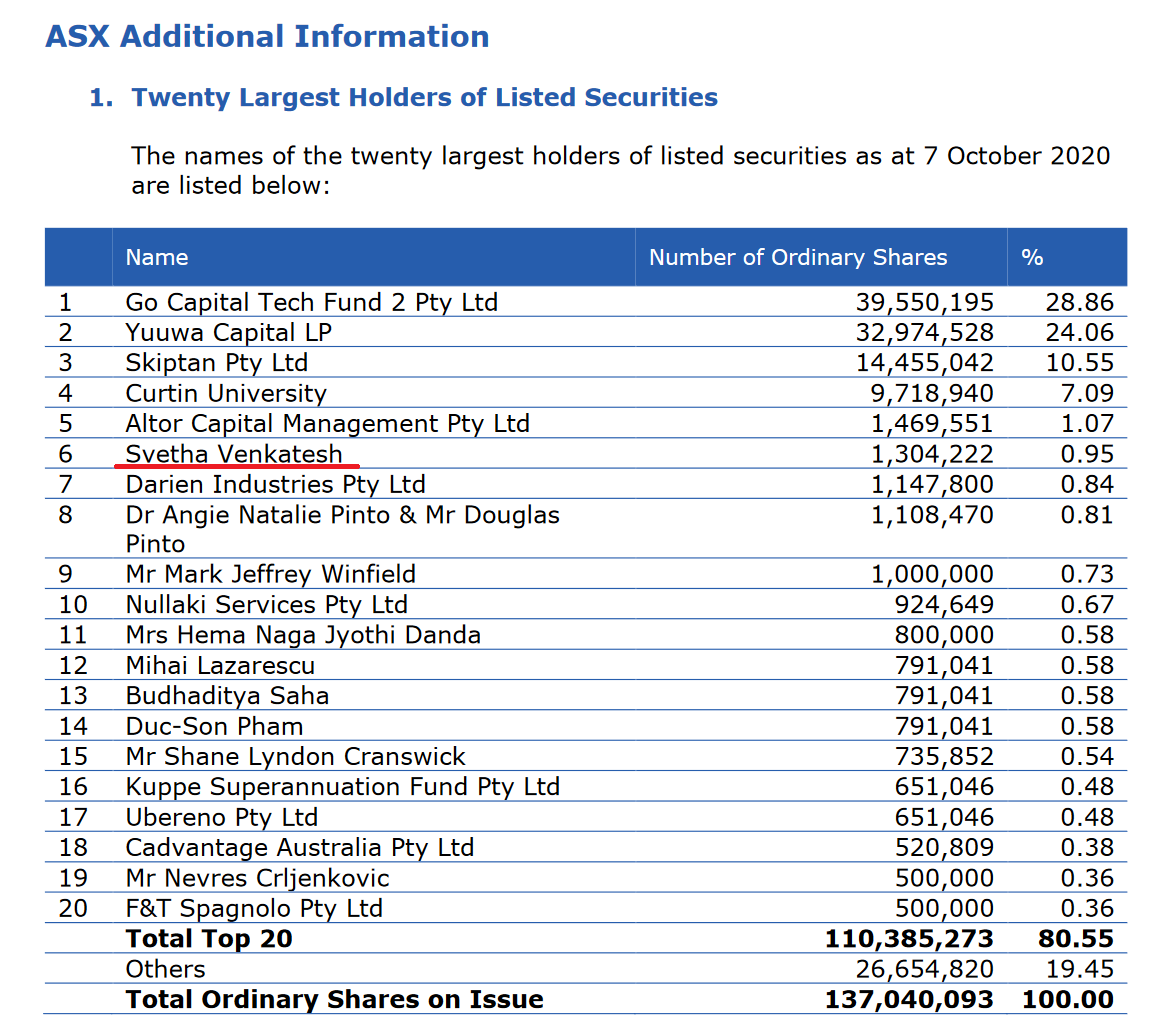Select 'Mr Shane Lyndon Cranswick' name
Viewport: 1162px width, 1031px height.
tap(296, 757)
